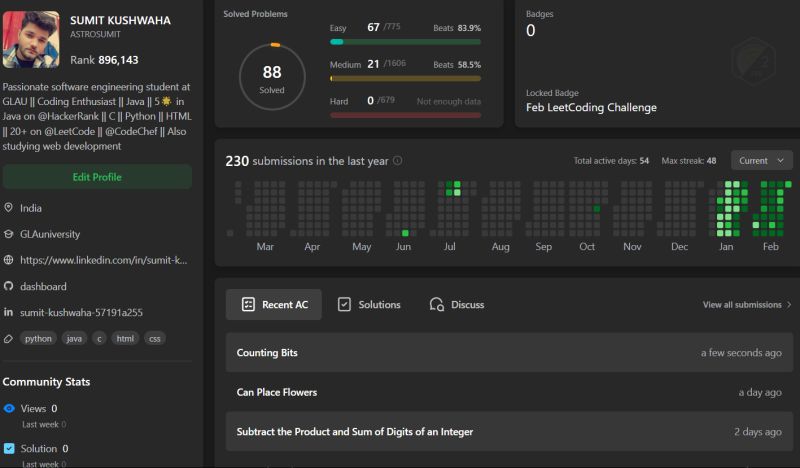This screenshot has width=800, height=468.
Task: Open the dashboard GitHub link
Action: pyautogui.click(x=43, y=286)
